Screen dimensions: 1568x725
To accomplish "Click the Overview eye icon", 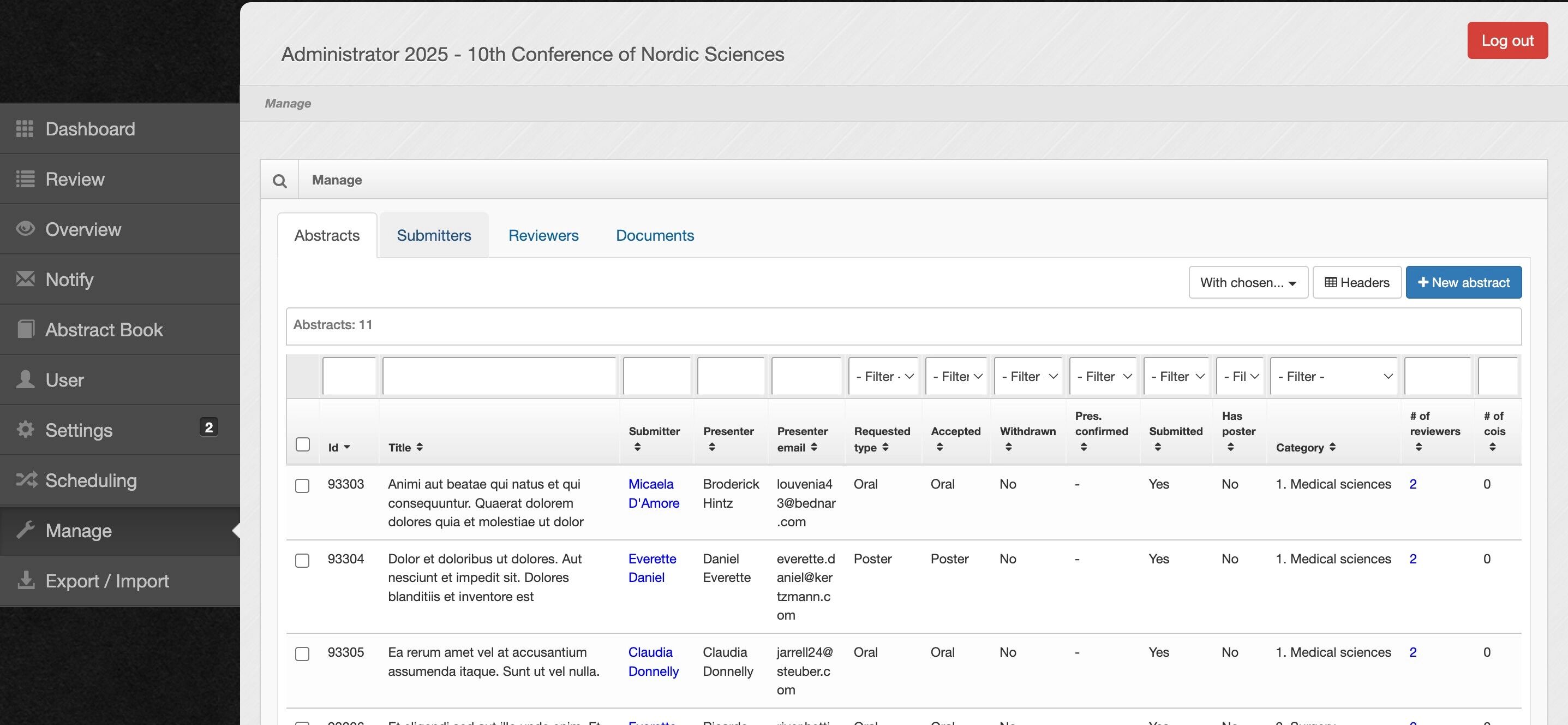I will coord(25,229).
